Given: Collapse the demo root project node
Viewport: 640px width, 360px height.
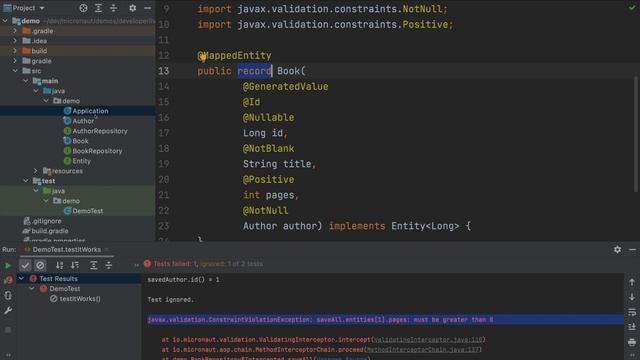Looking at the screenshot, I should coord(5,20).
